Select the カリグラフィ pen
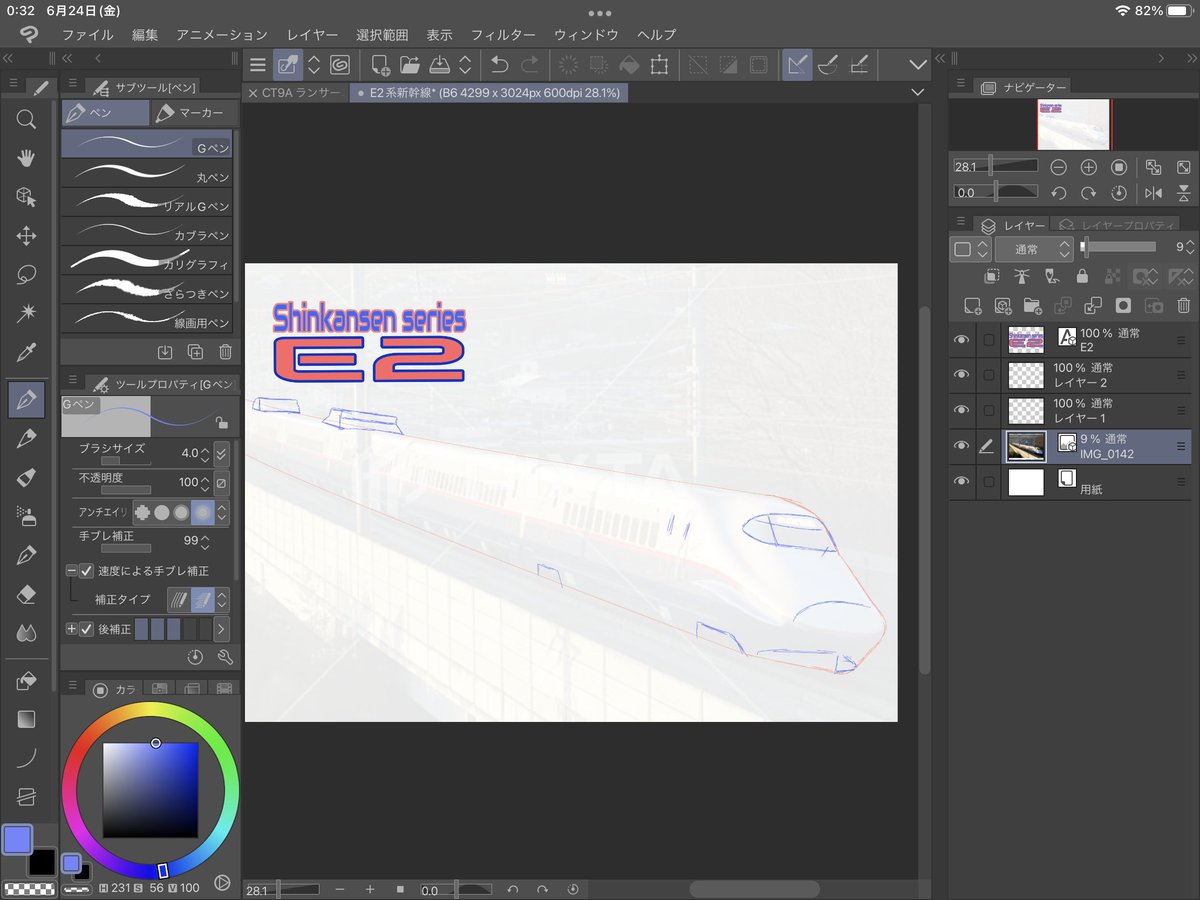 pos(147,260)
